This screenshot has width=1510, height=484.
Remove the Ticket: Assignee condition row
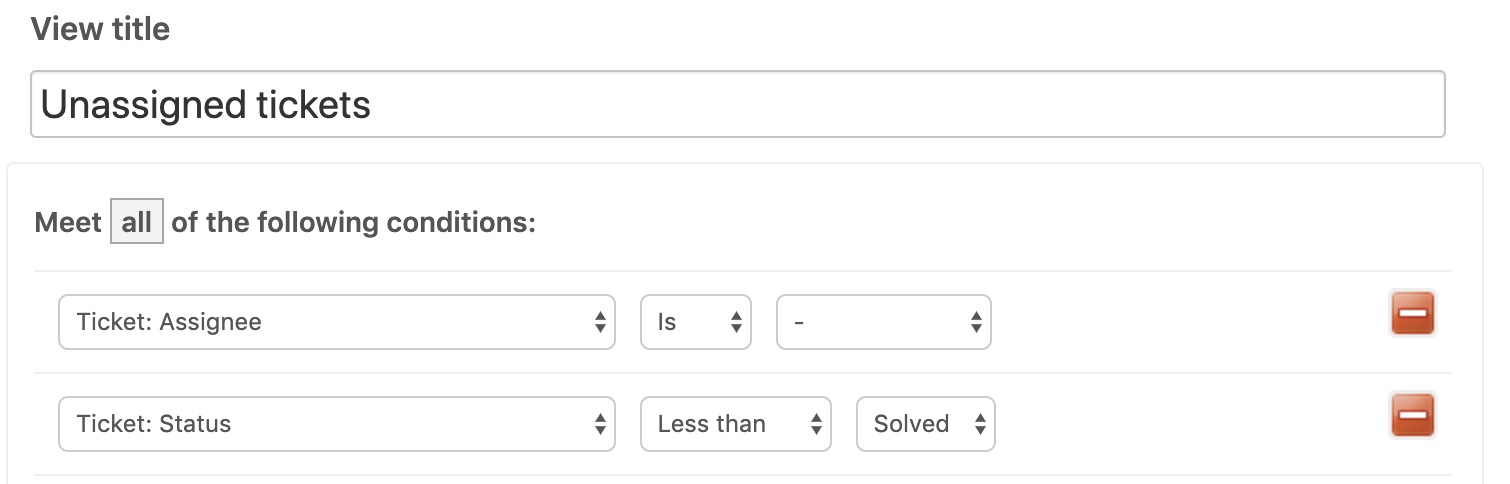tap(1412, 314)
